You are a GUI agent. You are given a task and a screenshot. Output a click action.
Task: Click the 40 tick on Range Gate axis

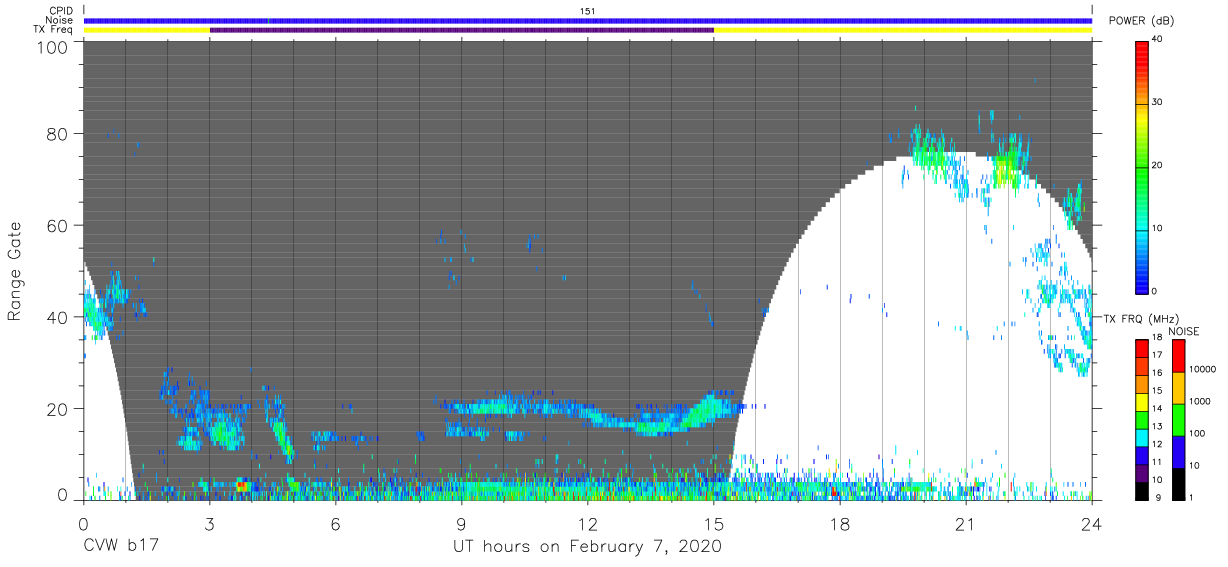coord(58,317)
